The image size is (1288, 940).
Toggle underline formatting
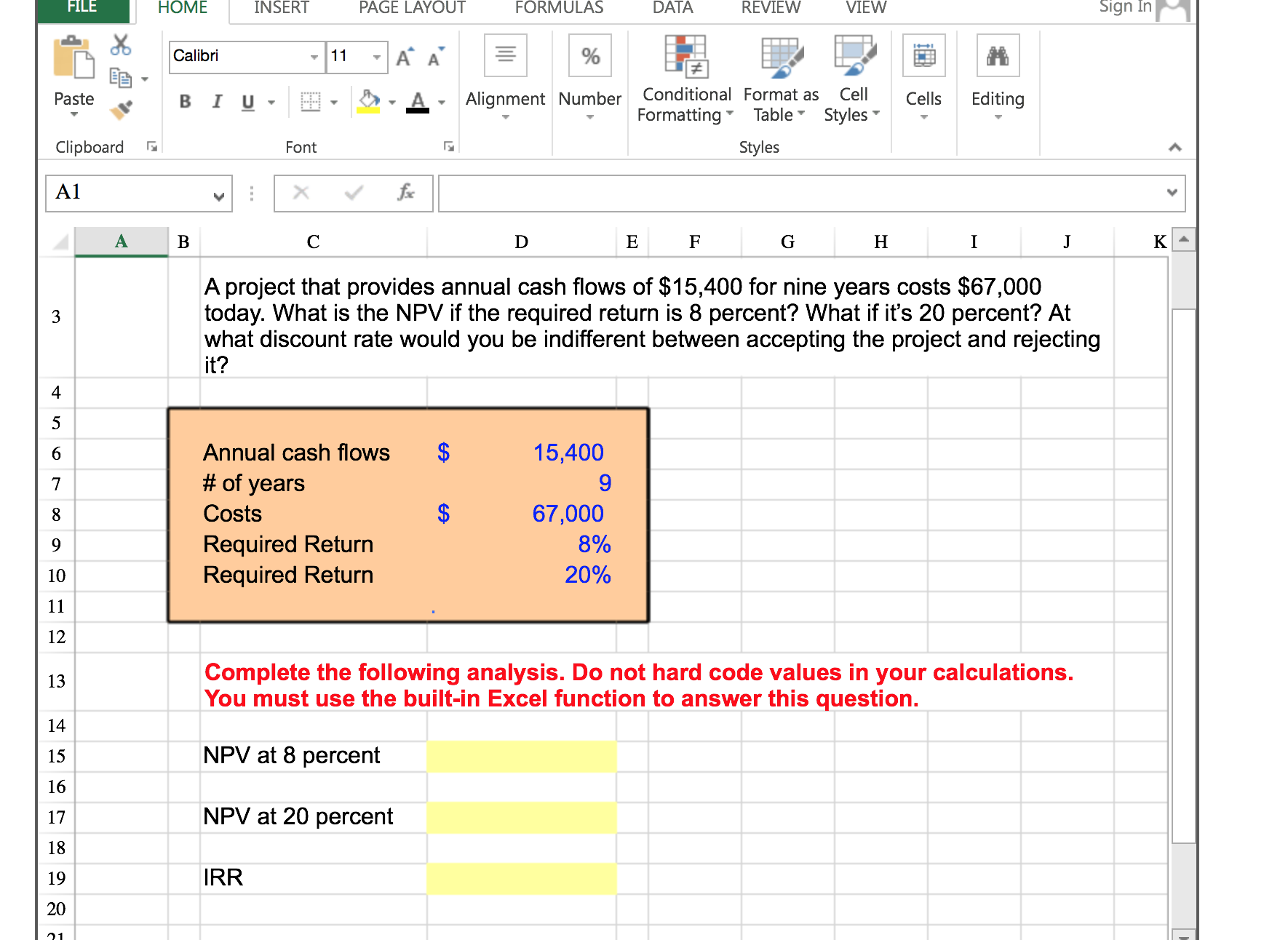[247, 102]
